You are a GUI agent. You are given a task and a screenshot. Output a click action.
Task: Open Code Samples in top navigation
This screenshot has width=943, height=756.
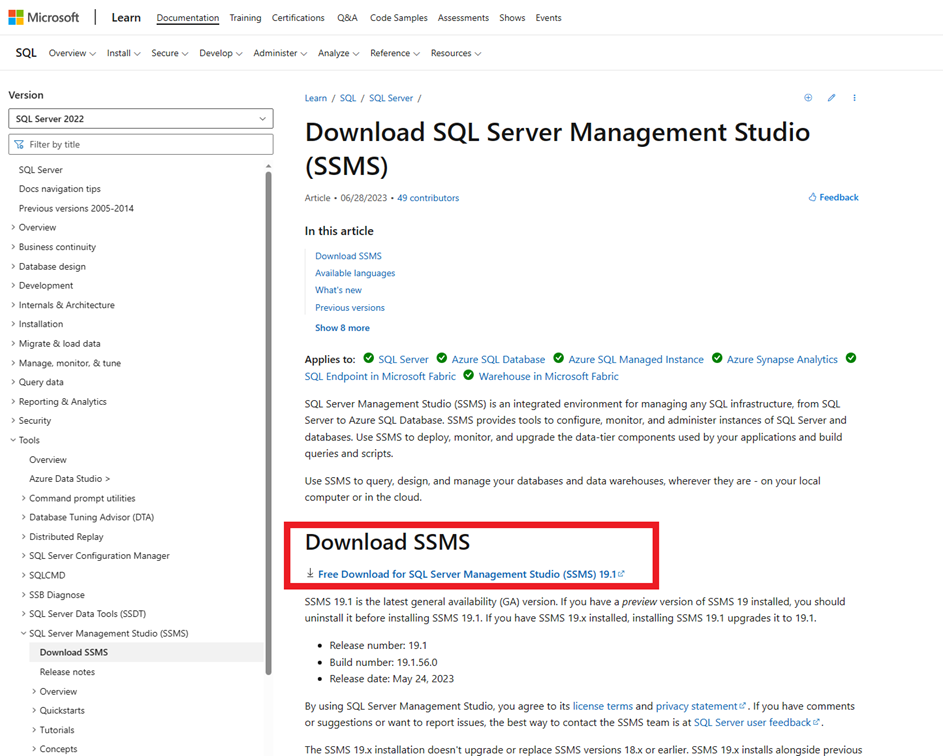click(x=399, y=18)
